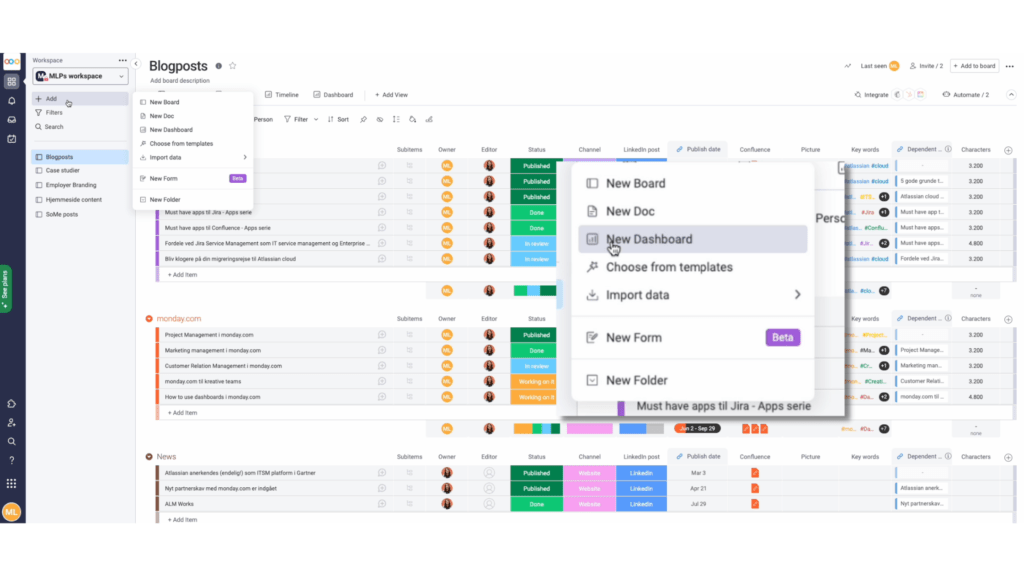Click Add to board button

click(974, 66)
